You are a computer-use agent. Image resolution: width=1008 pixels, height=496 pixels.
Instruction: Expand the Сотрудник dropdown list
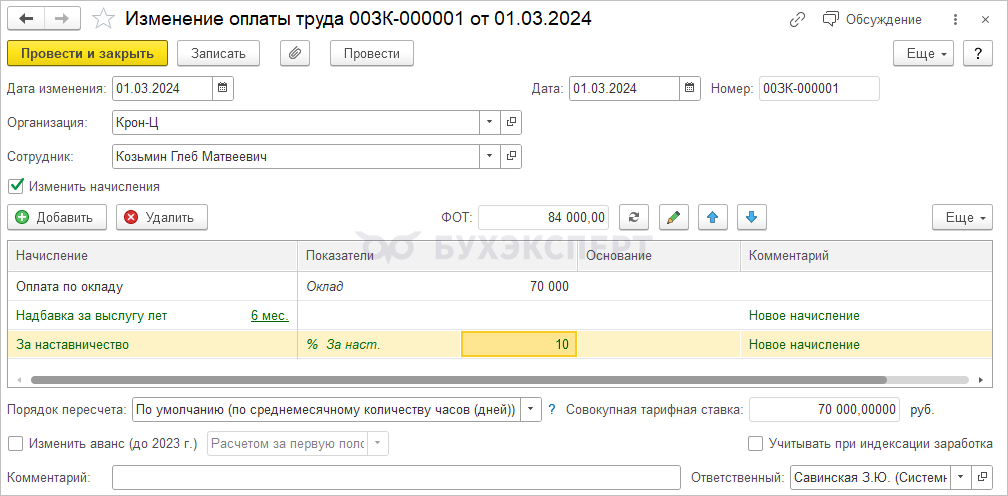point(489,156)
